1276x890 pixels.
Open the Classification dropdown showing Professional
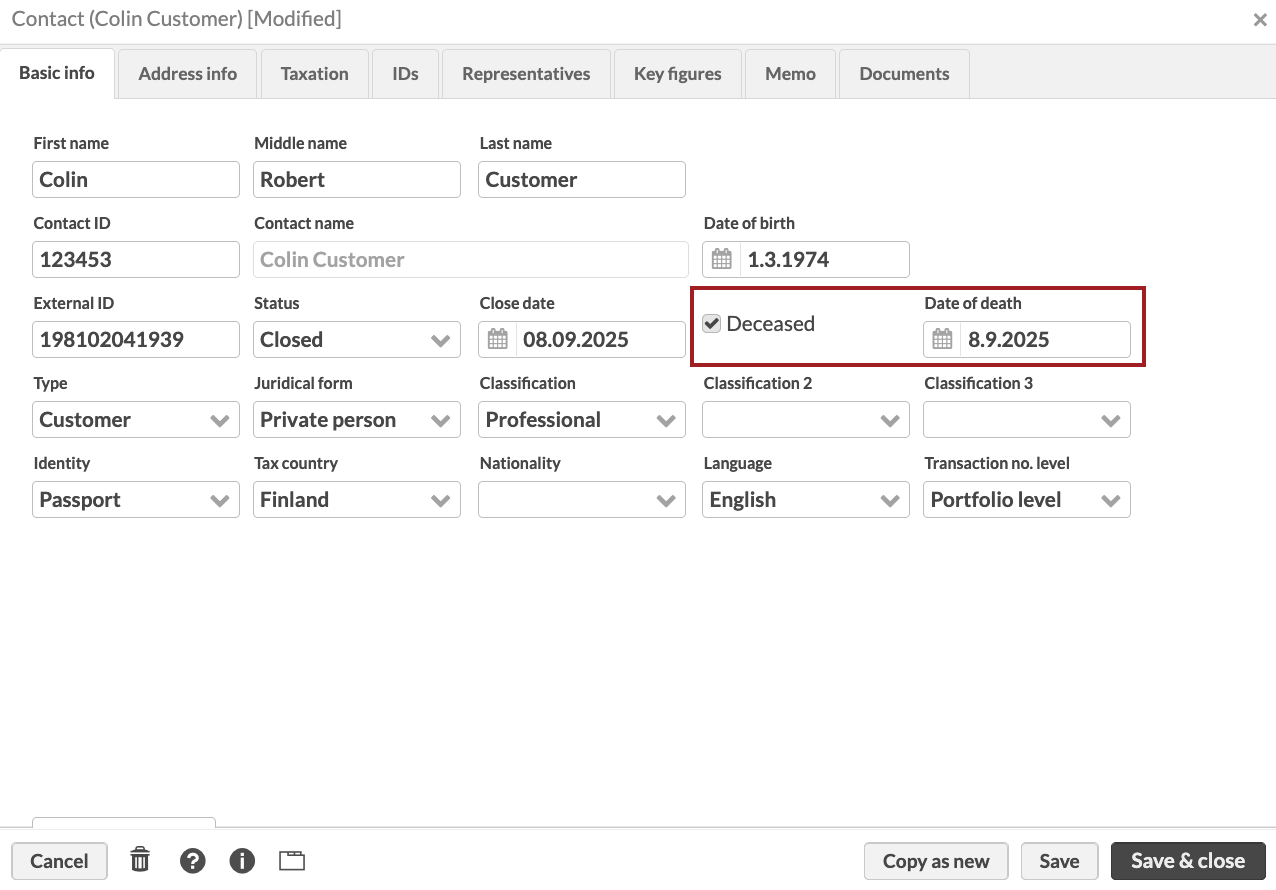pos(582,419)
